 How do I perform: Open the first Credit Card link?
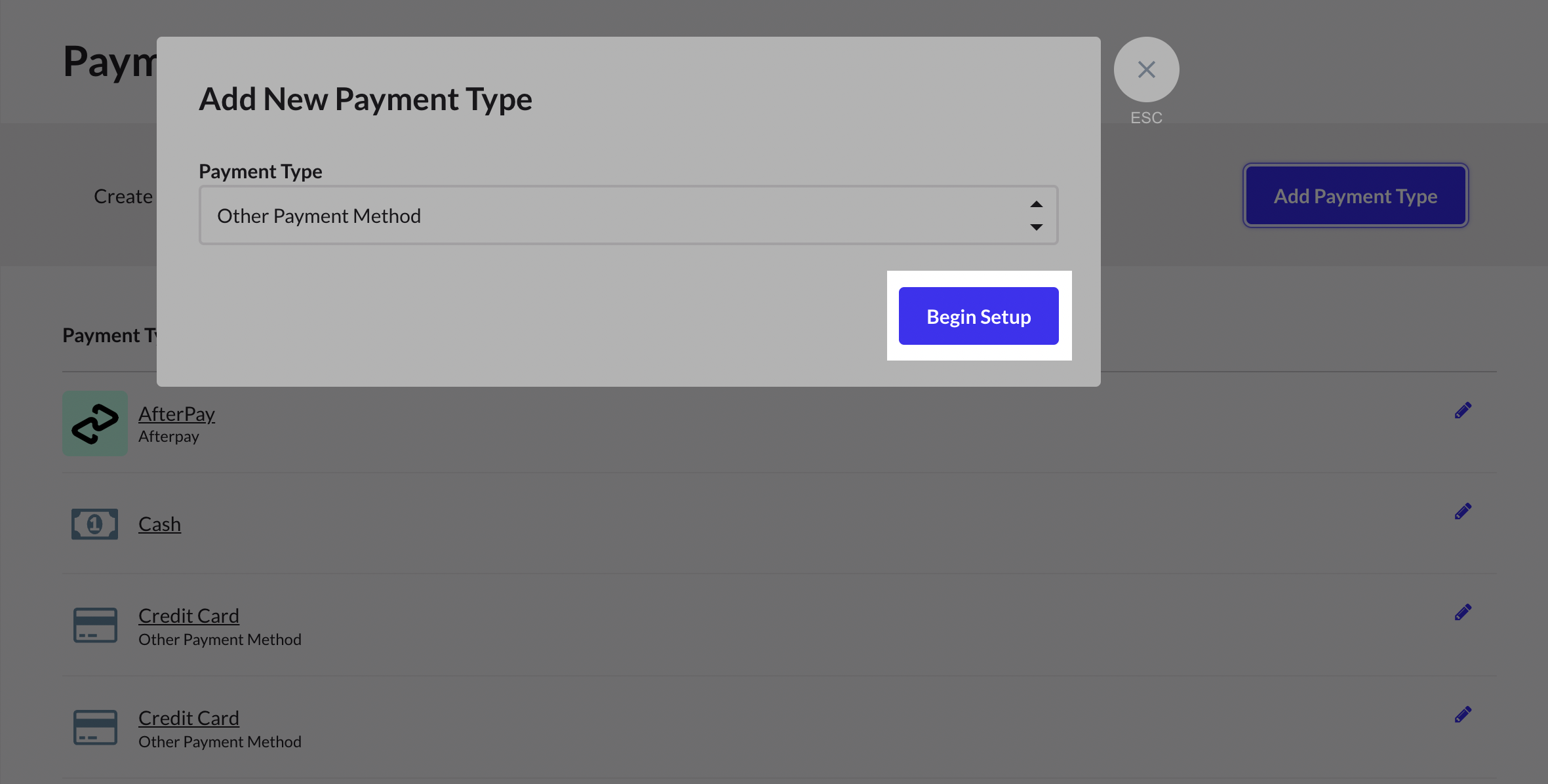(x=188, y=616)
